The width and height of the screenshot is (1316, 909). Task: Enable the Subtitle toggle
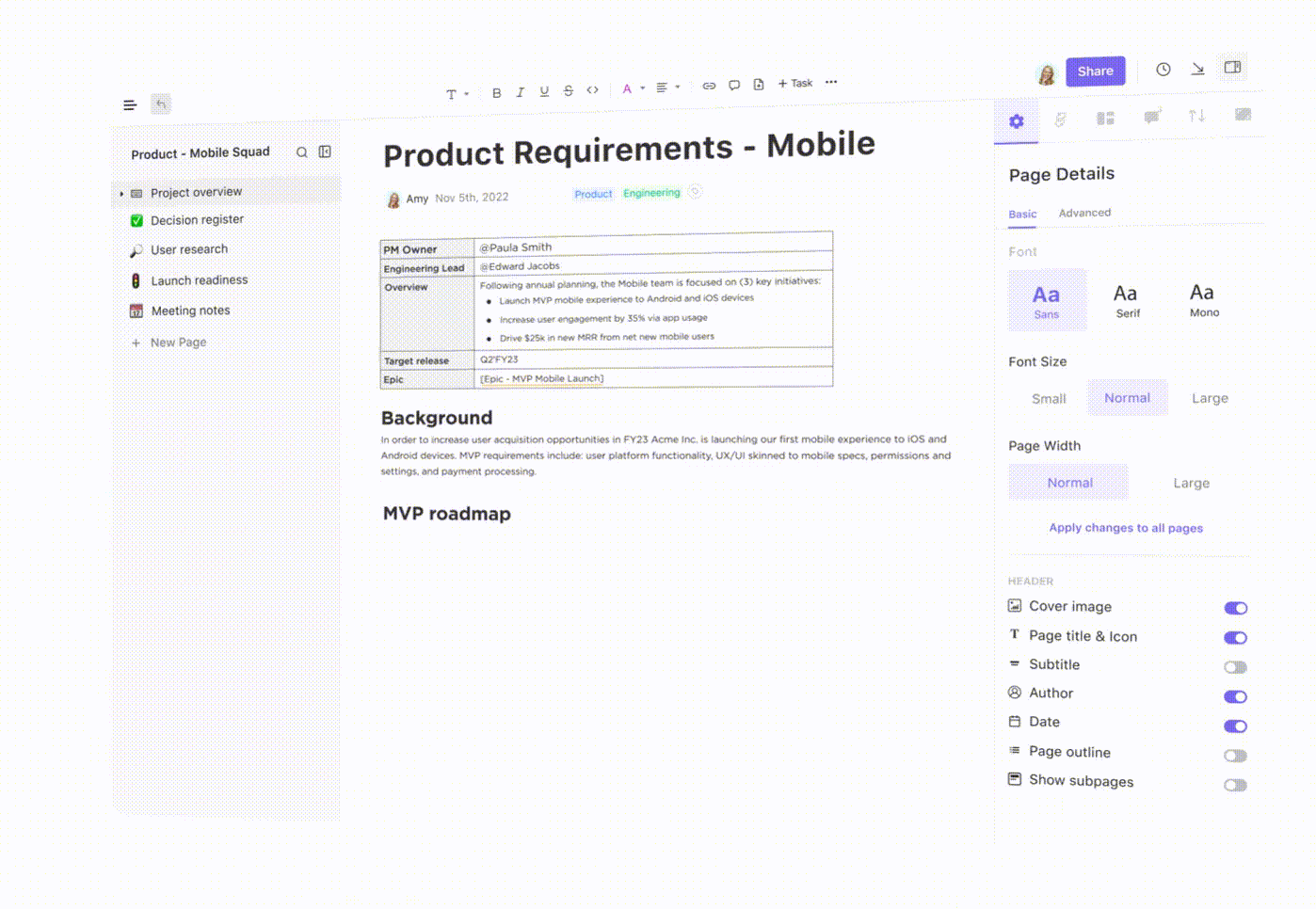[x=1236, y=667]
